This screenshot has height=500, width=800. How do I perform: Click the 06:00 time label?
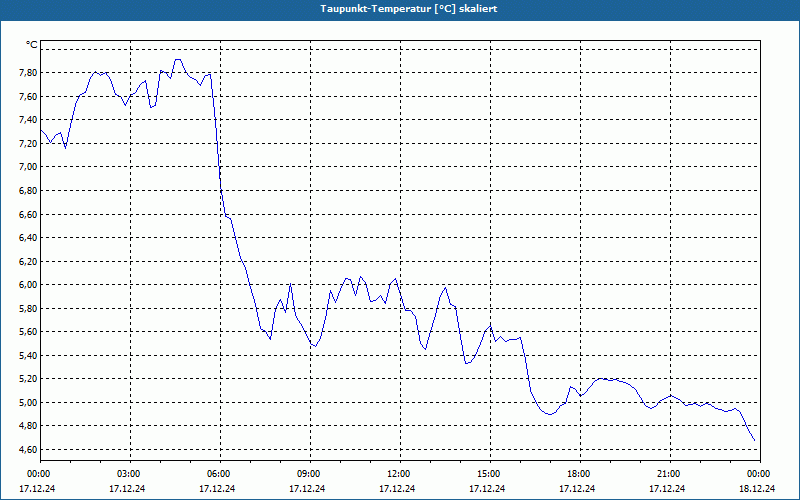(218, 474)
